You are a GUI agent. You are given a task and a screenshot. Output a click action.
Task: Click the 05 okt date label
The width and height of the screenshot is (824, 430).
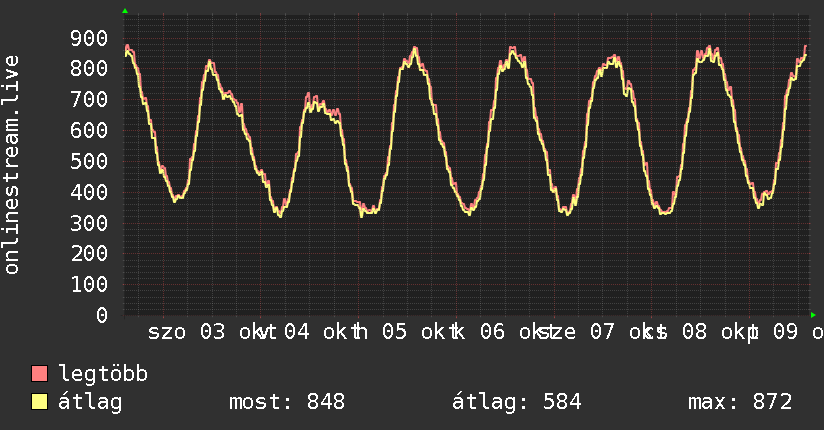[414, 332]
